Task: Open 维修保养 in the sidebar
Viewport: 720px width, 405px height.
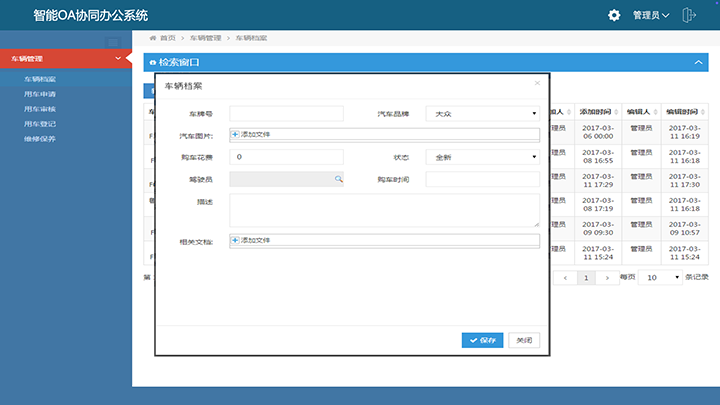Action: coord(40,138)
